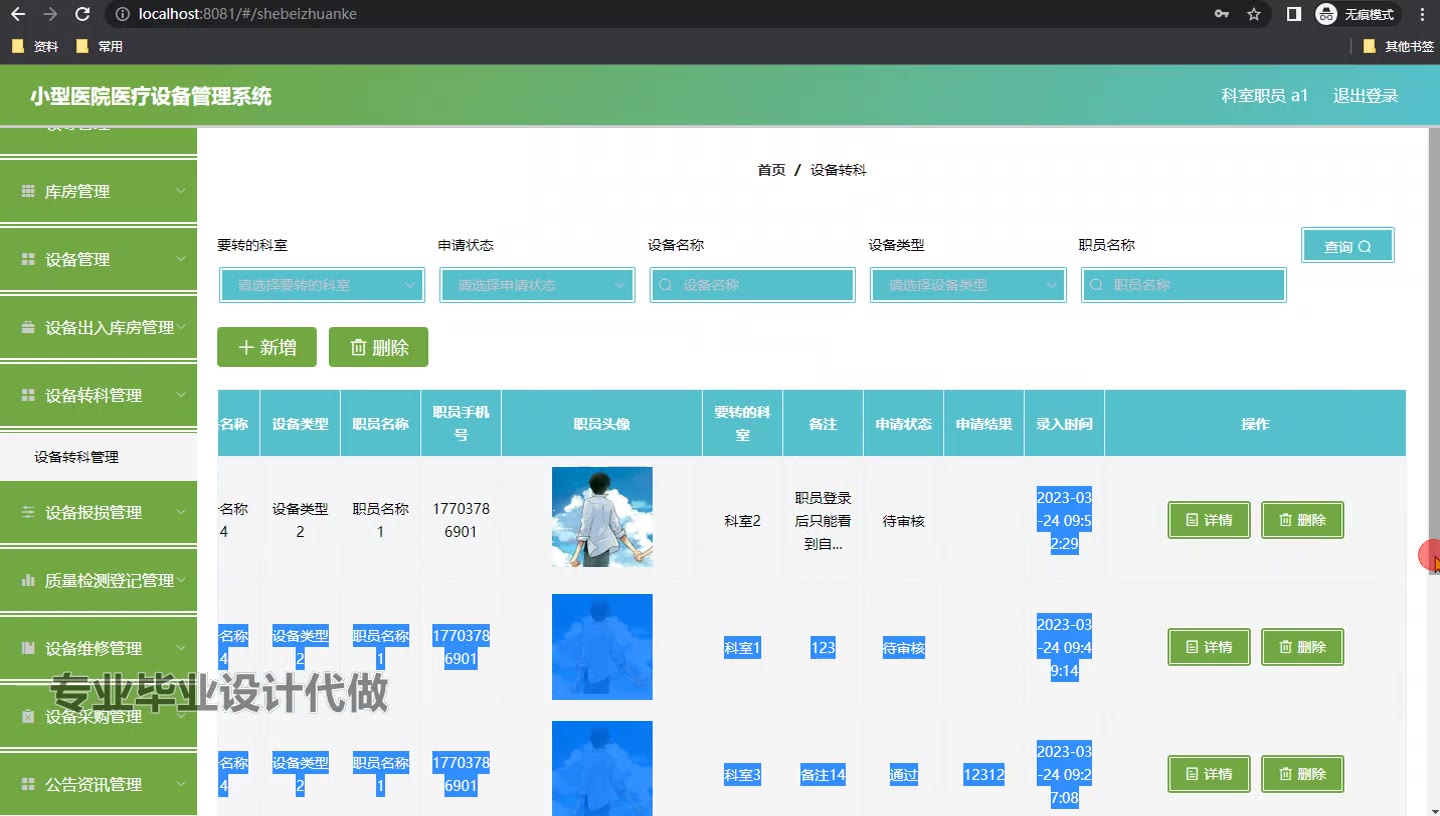Open the 设备类型 dropdown
Image resolution: width=1440 pixels, height=816 pixels.
pyautogui.click(x=968, y=285)
